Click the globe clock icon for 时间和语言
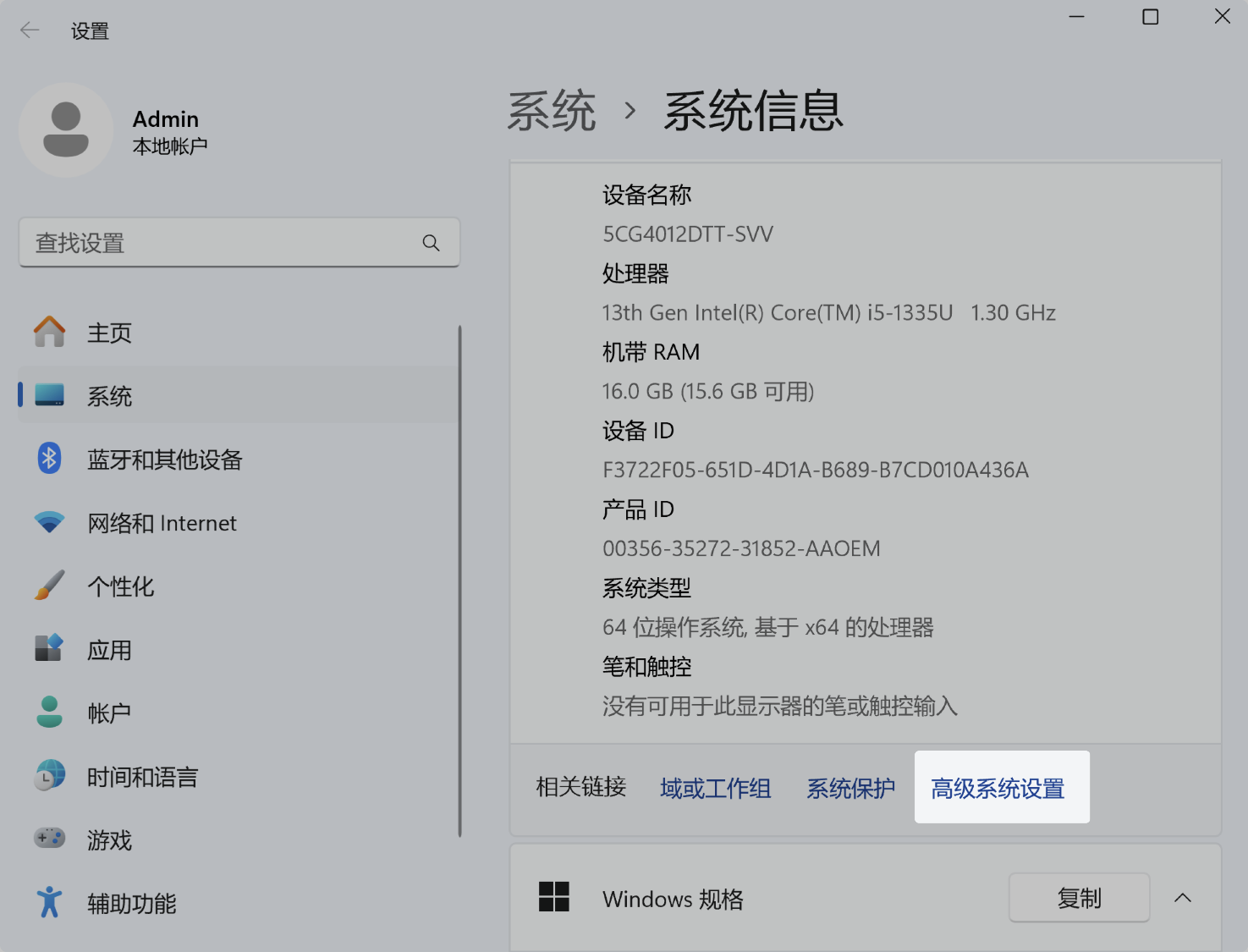1248x952 pixels. (49, 775)
